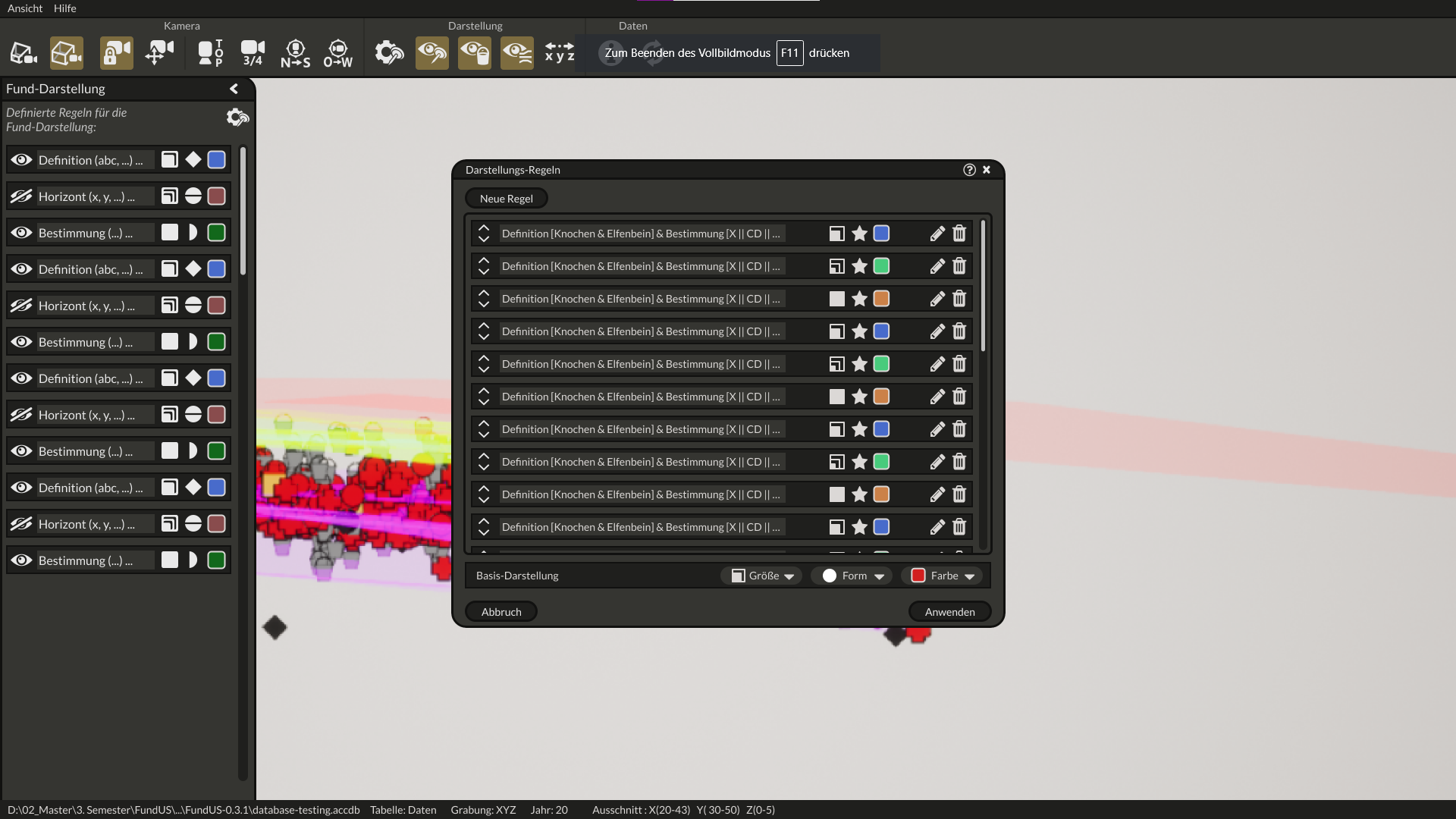This screenshot has height=819, width=1456.
Task: Toggle the eye-with-layers visibility icon in toolbar
Action: 517,53
